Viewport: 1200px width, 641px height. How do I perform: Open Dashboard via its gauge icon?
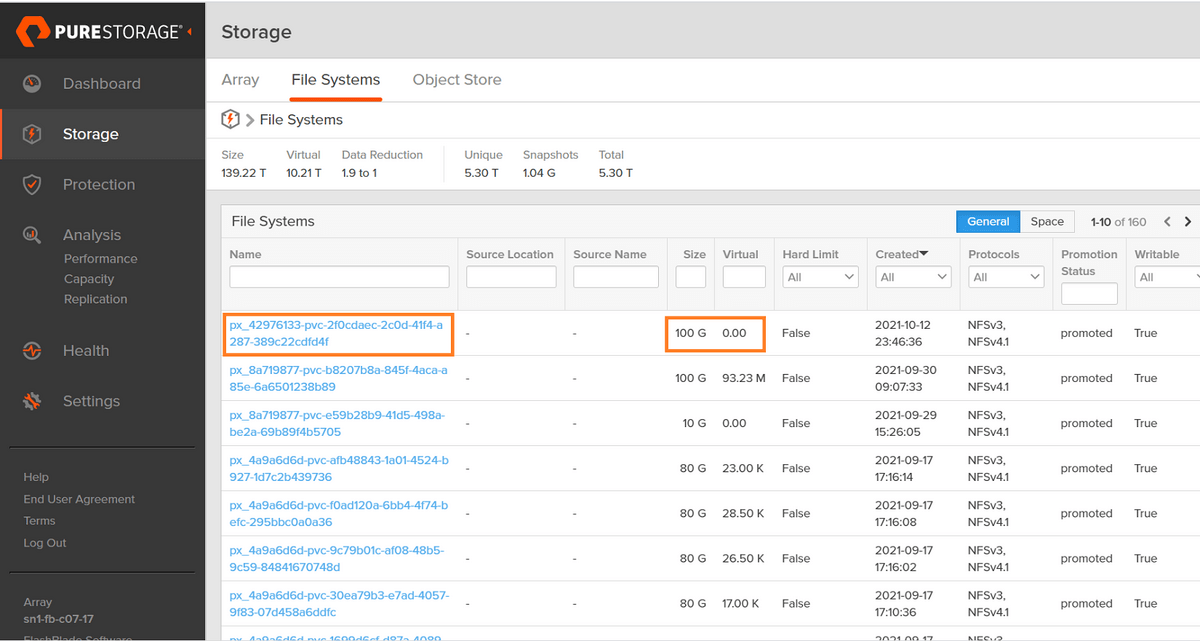click(32, 84)
